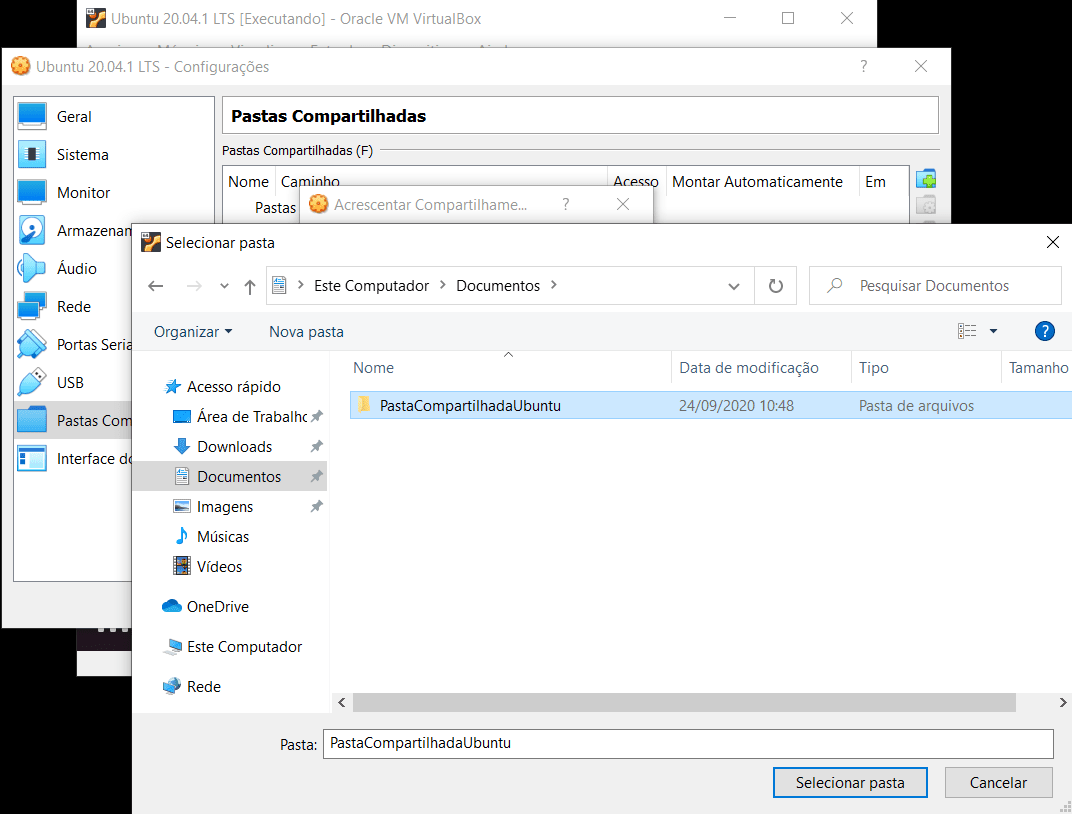The image size is (1072, 814).
Task: Open Músicas folder in navigation pane
Action: pyautogui.click(x=223, y=537)
